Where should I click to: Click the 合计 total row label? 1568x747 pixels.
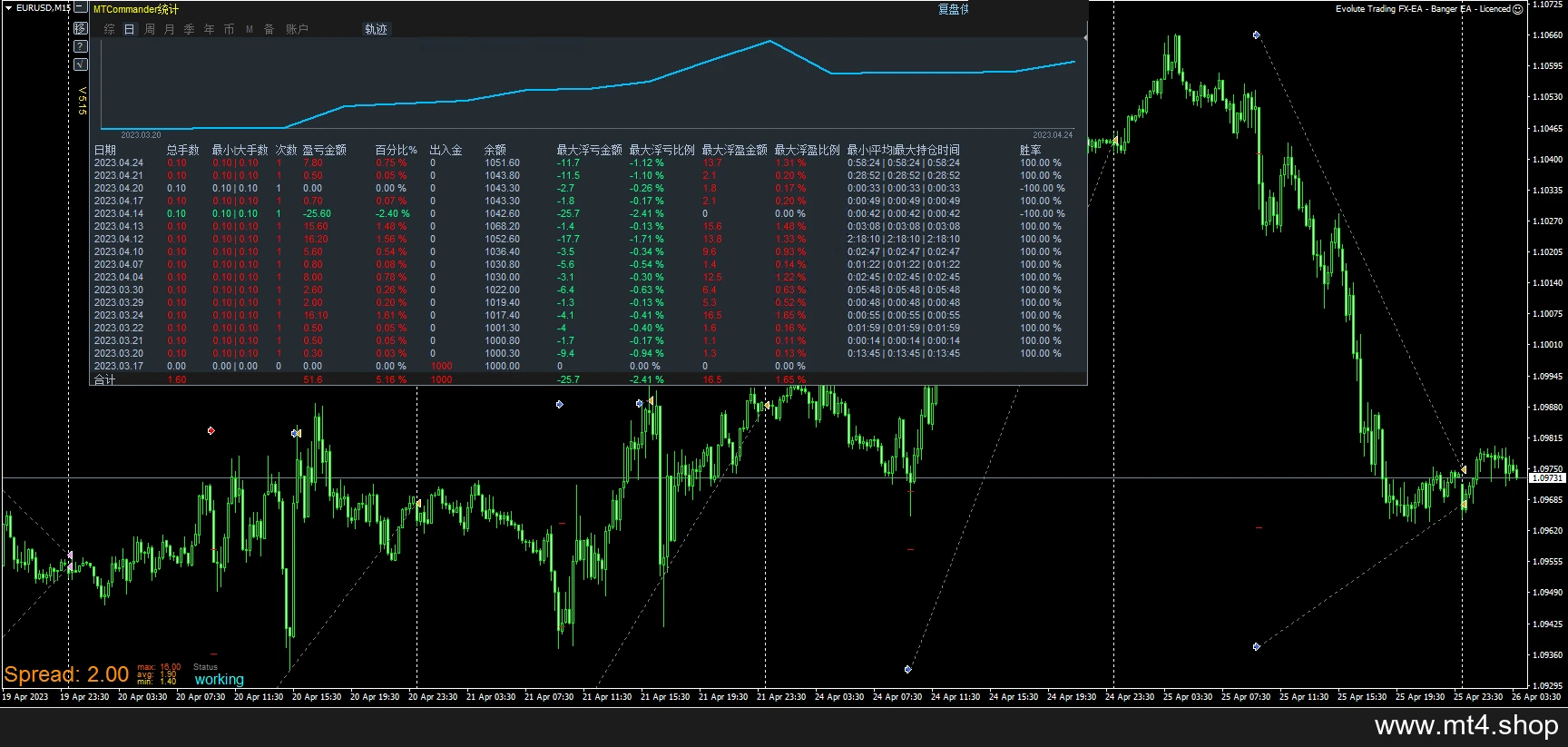[105, 380]
